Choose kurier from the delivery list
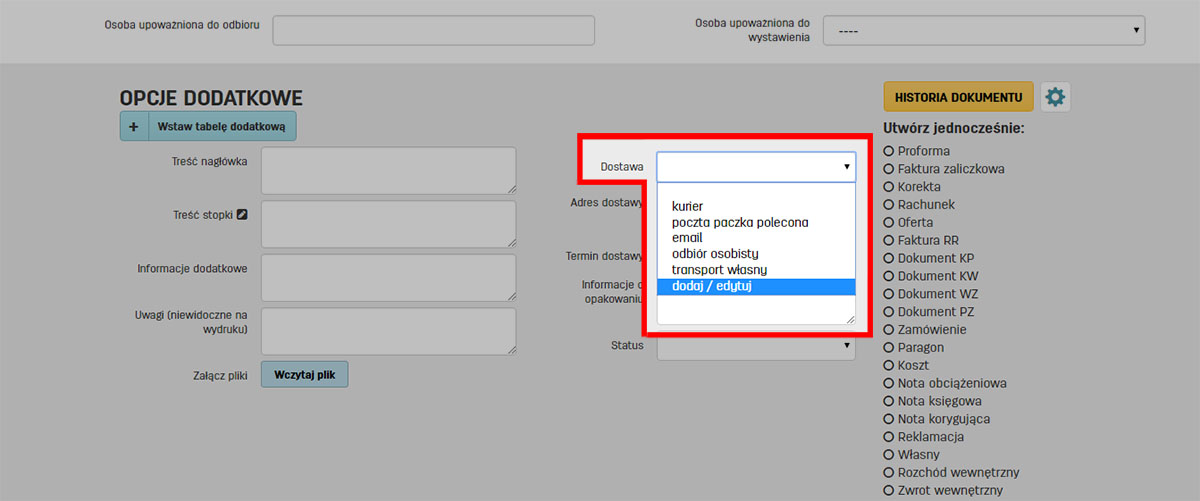Viewport: 1200px width, 501px height. [x=688, y=206]
